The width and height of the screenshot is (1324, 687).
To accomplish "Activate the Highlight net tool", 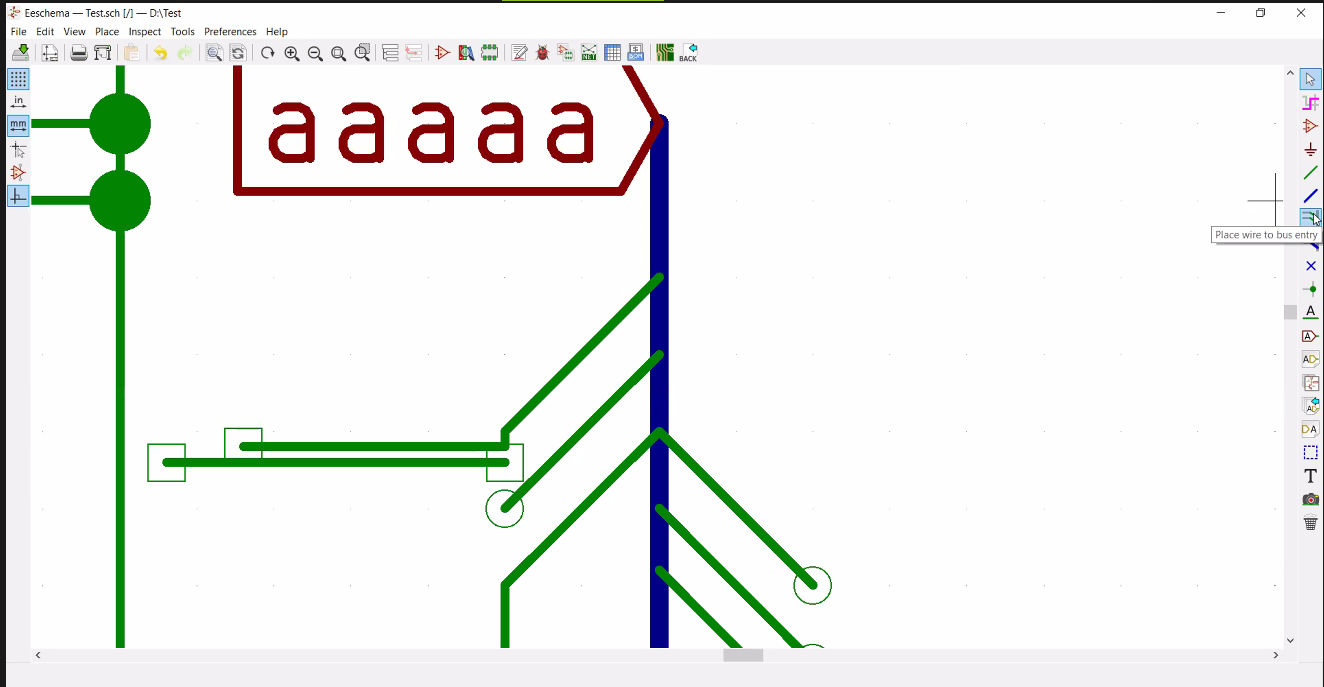I will 1311,102.
